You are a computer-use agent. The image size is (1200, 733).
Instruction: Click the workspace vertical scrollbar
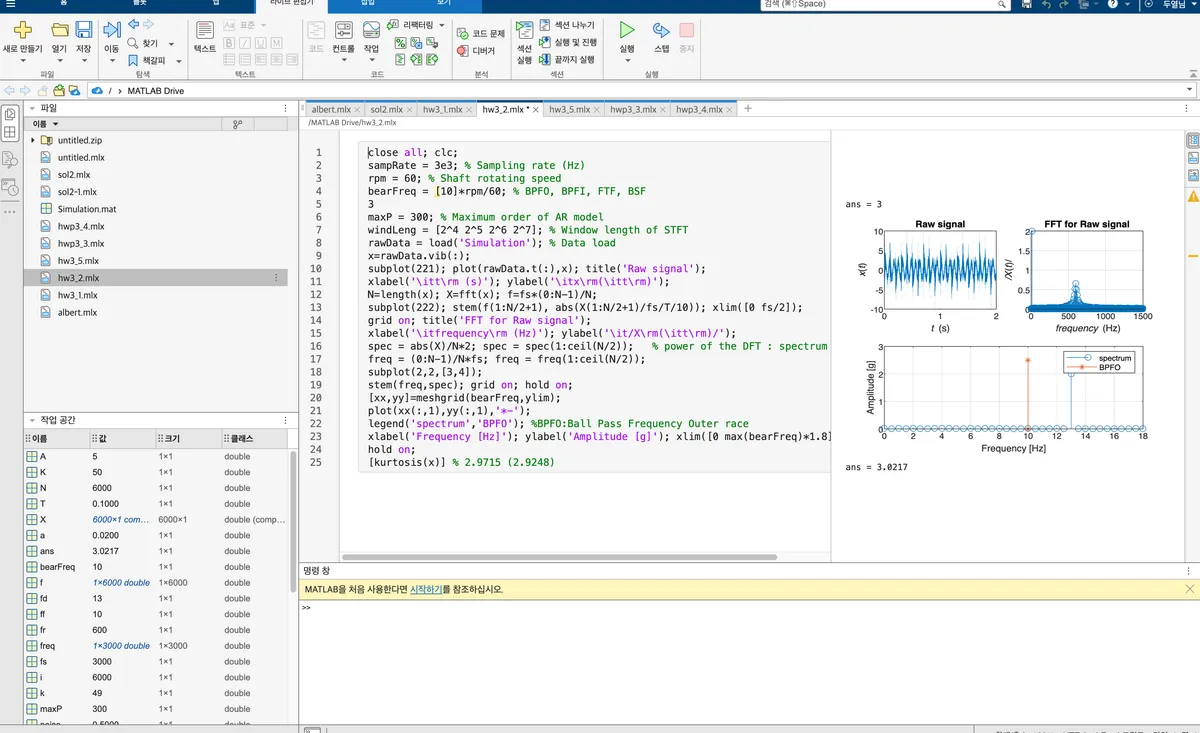click(x=292, y=520)
